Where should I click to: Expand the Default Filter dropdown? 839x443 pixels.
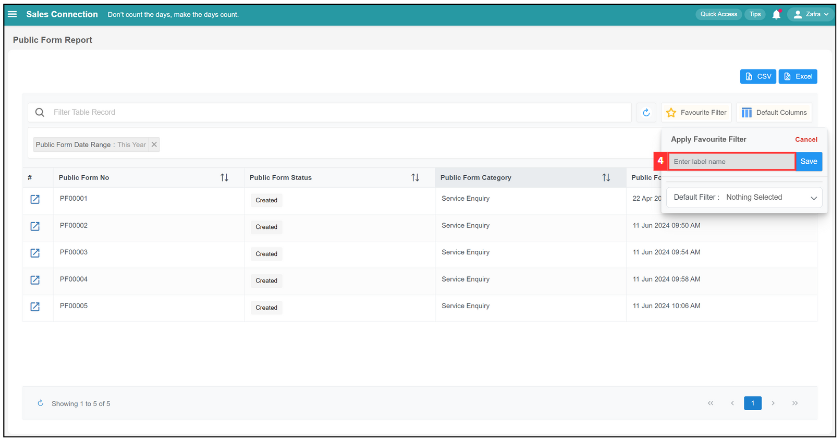click(744, 197)
